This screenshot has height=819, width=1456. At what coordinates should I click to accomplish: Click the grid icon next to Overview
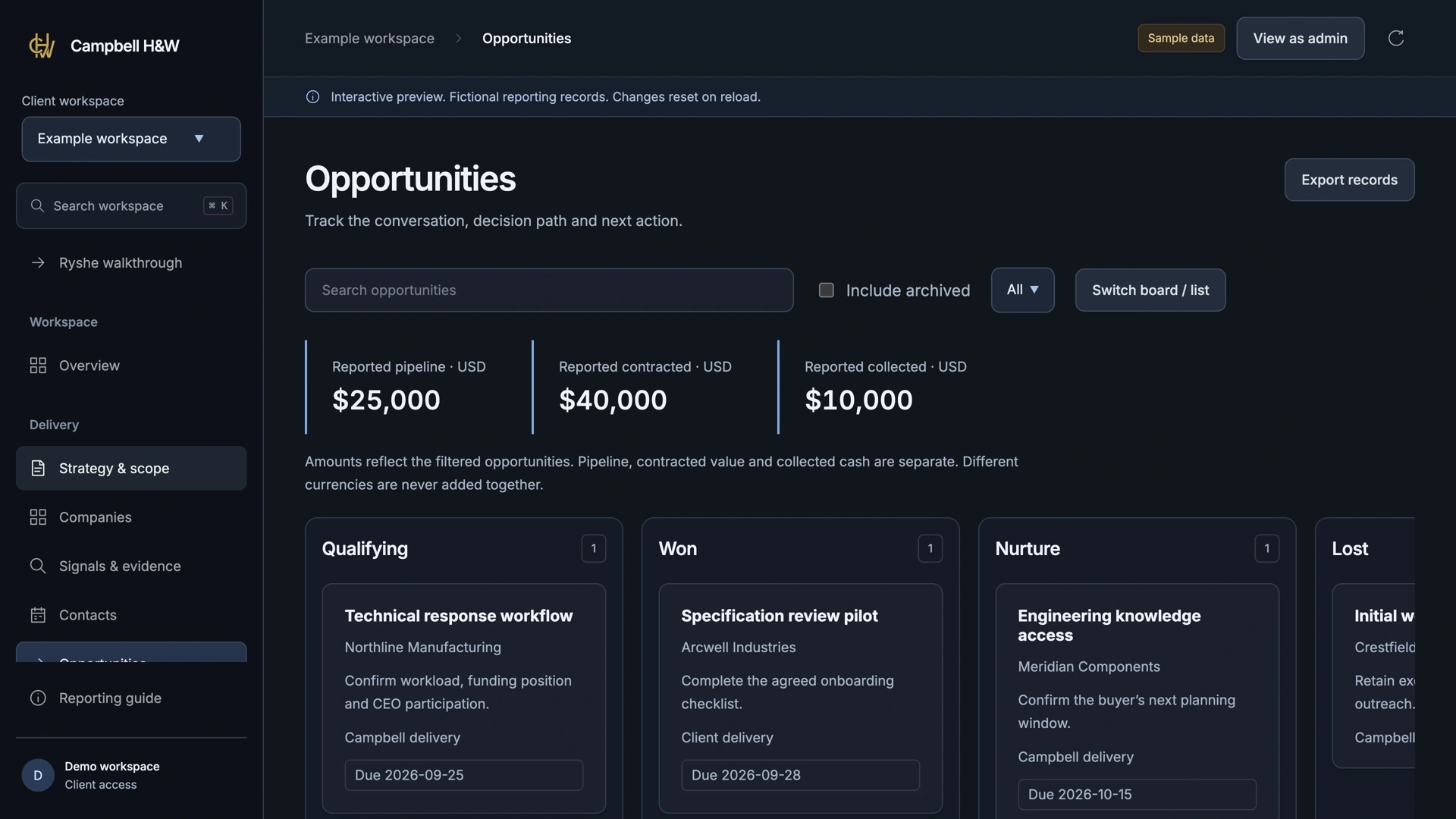38,366
